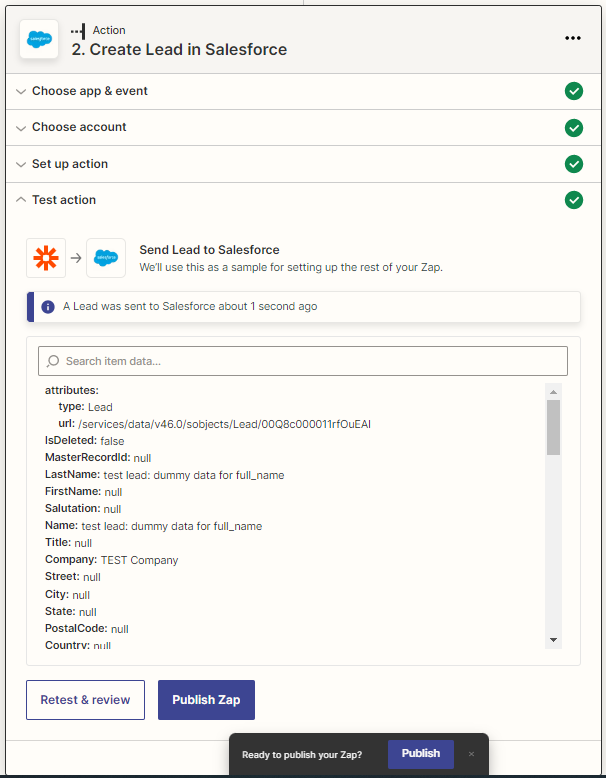Click the green checkmark beside Set up action
The height and width of the screenshot is (778, 606).
coord(574,164)
